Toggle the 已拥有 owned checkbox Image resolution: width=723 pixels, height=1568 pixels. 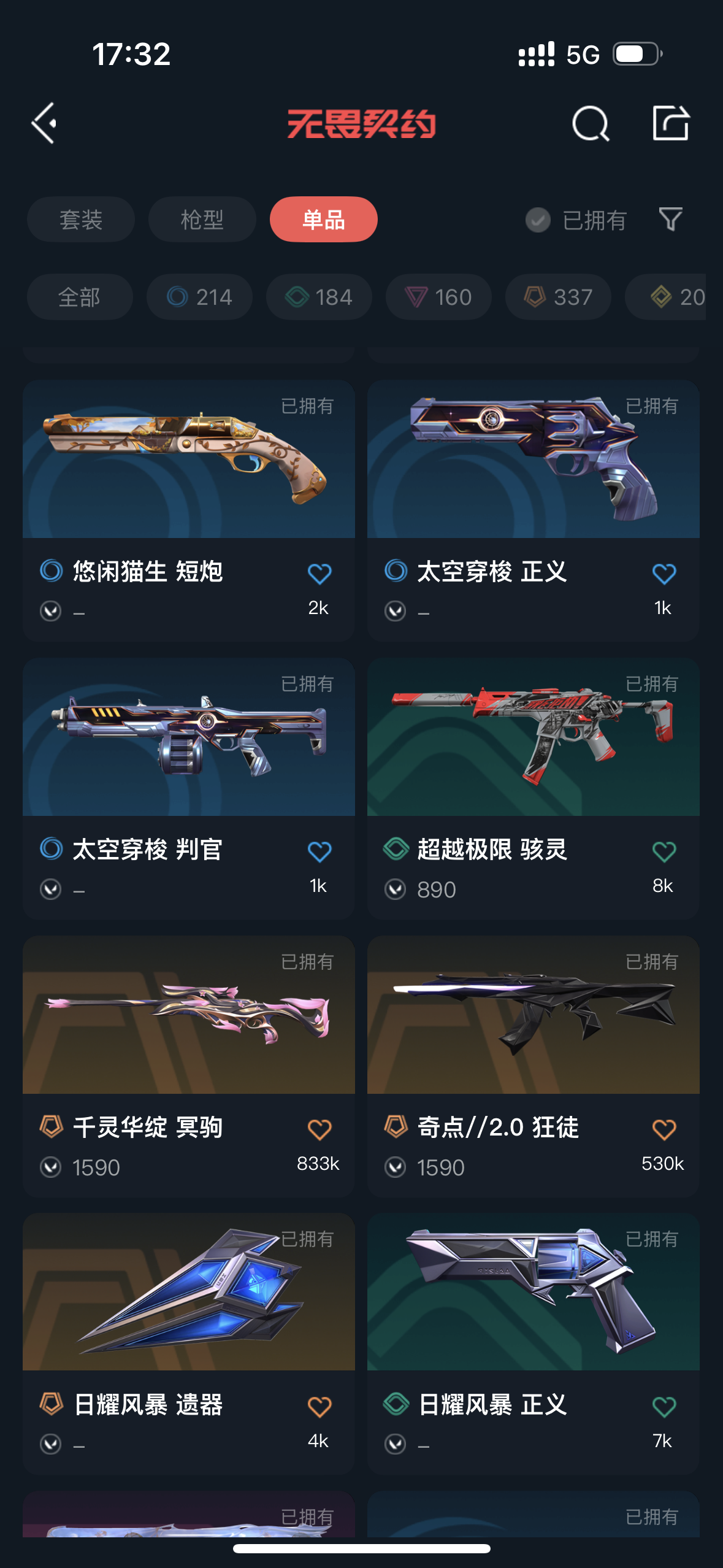tap(538, 220)
